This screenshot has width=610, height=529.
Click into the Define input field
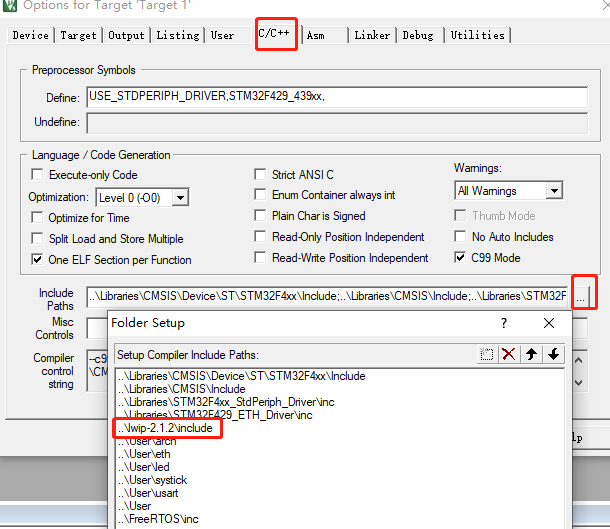337,97
